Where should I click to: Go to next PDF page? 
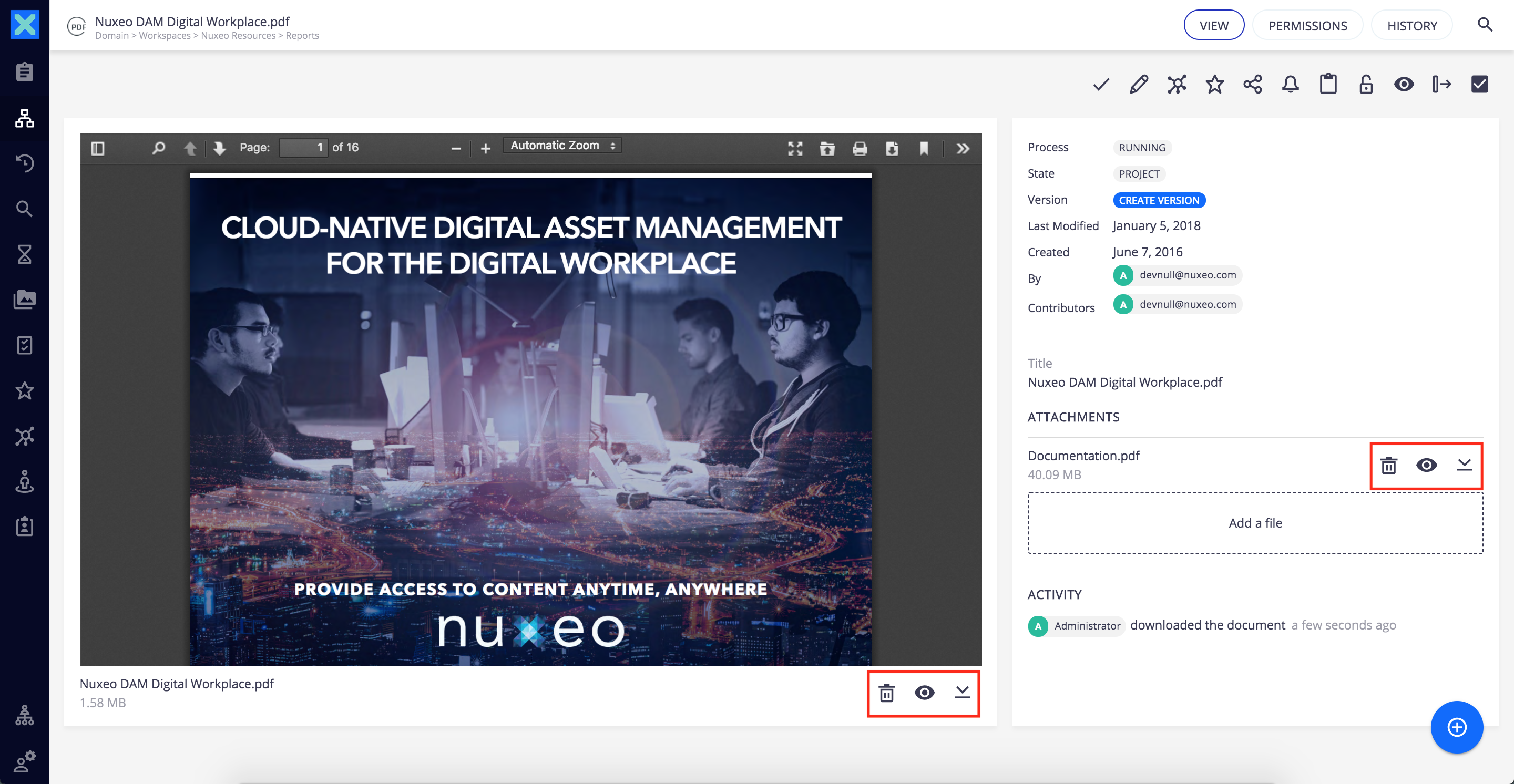219,148
